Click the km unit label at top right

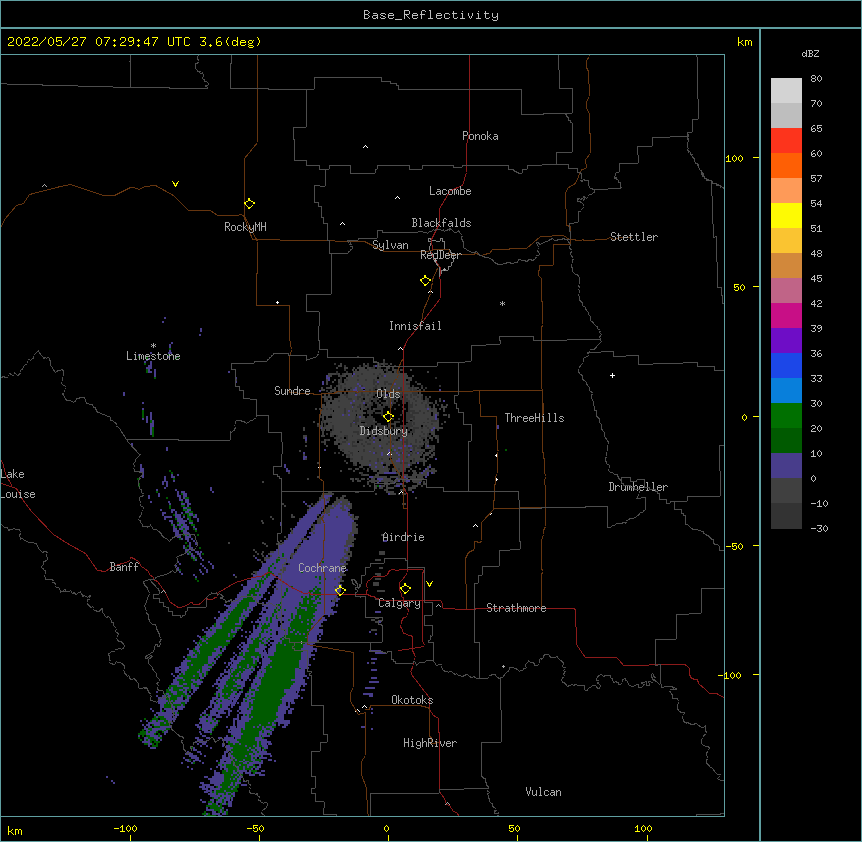pyautogui.click(x=744, y=42)
